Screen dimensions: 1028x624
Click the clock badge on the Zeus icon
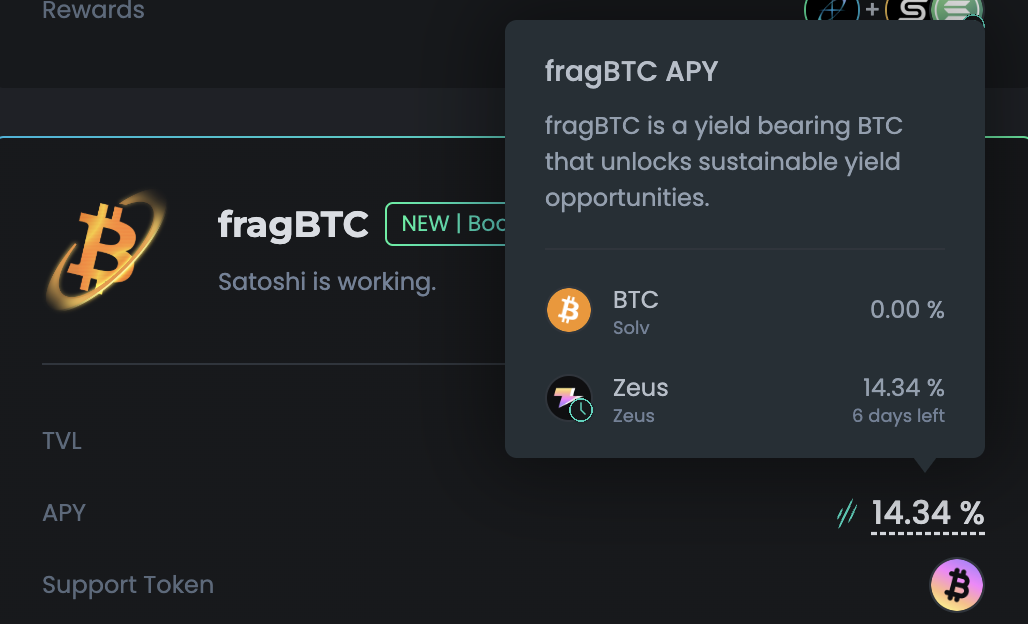[x=581, y=410]
